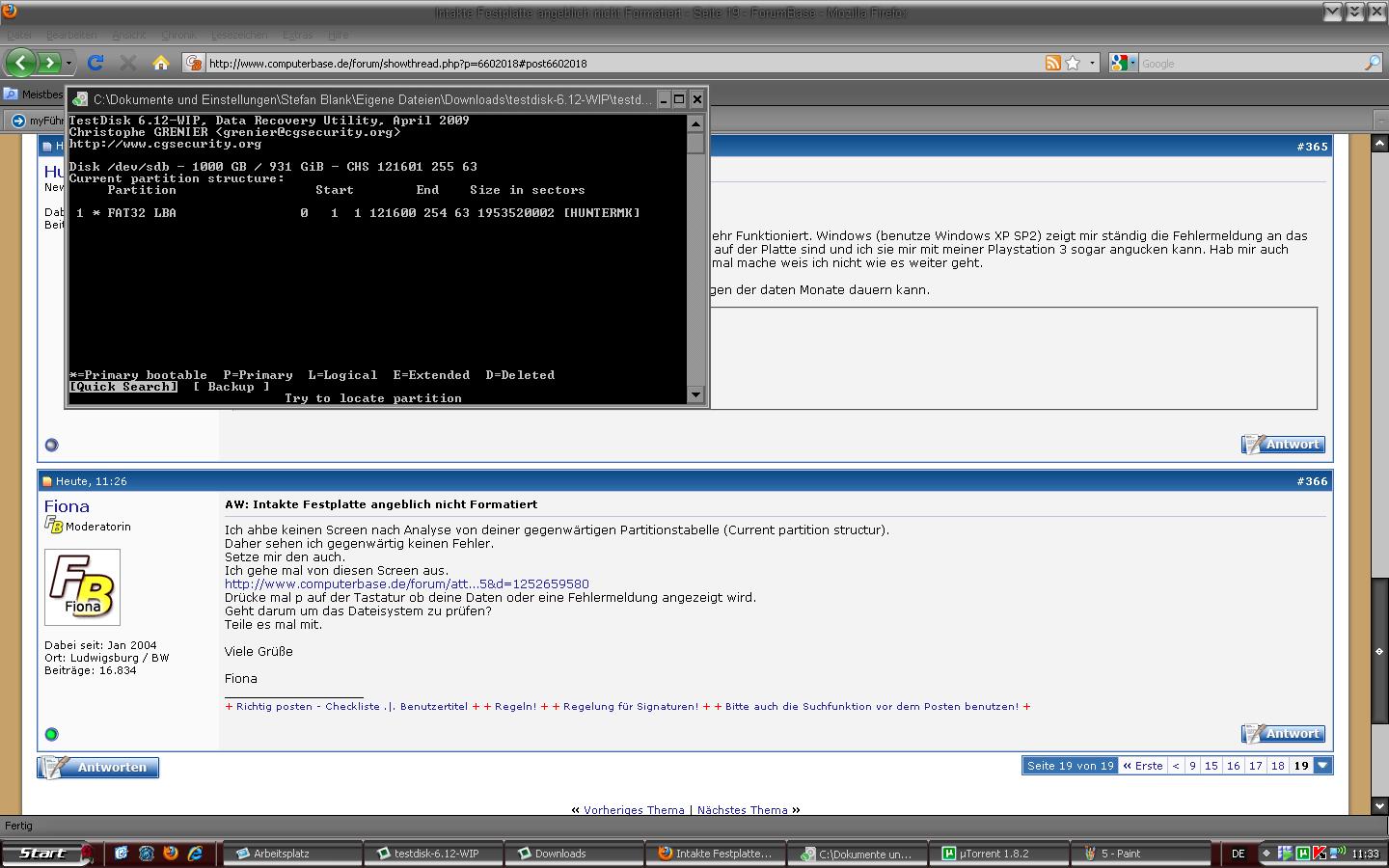Screen dimensions: 1389x868
Task: Click the search magnifier icon
Action: coord(1373,63)
